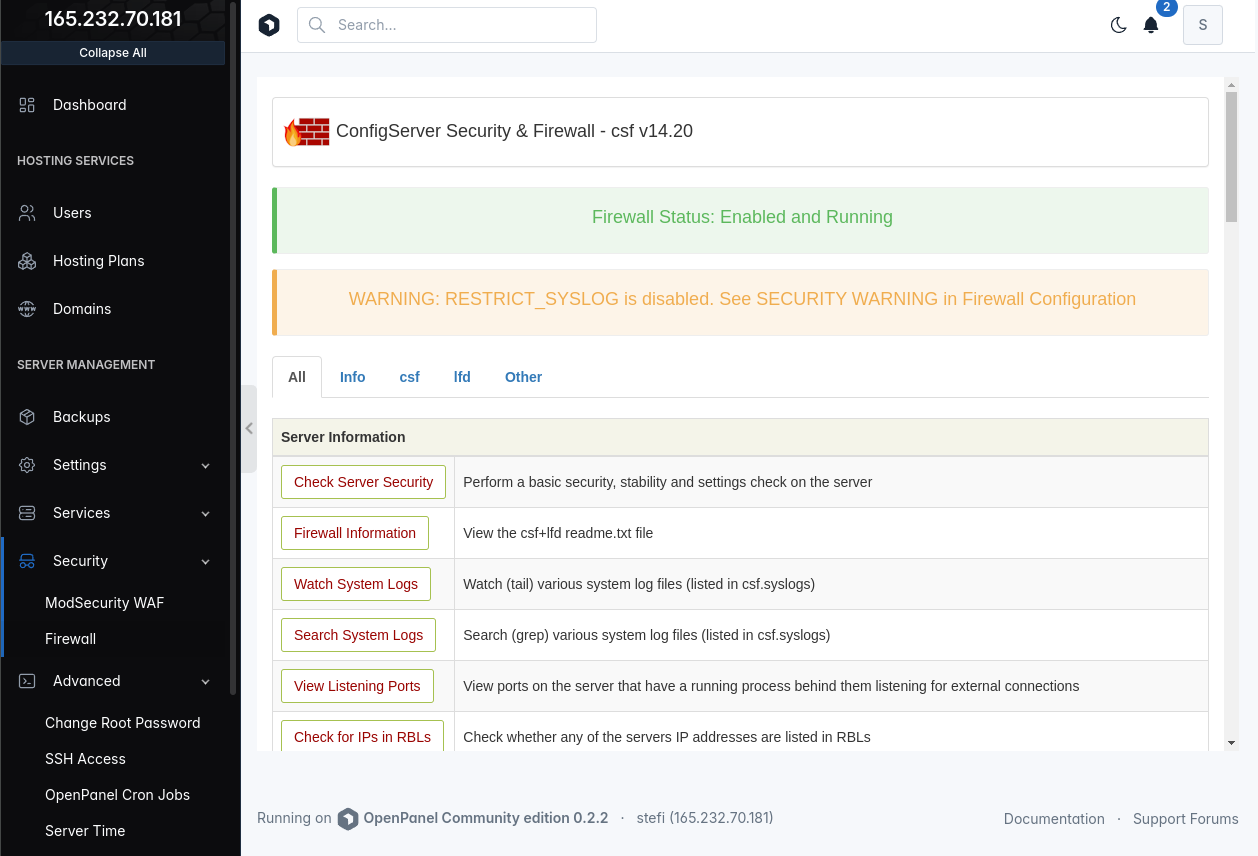
Task: Open Change Root Password item
Action: [122, 723]
